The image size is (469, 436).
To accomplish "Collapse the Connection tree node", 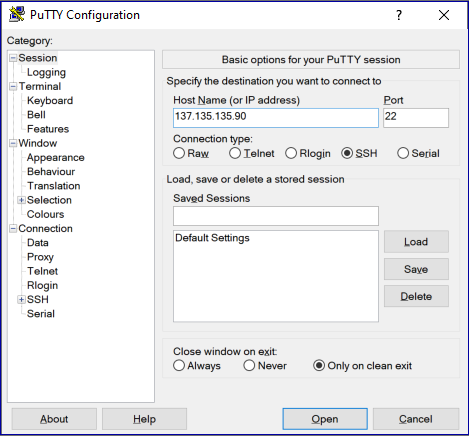I will [13, 229].
